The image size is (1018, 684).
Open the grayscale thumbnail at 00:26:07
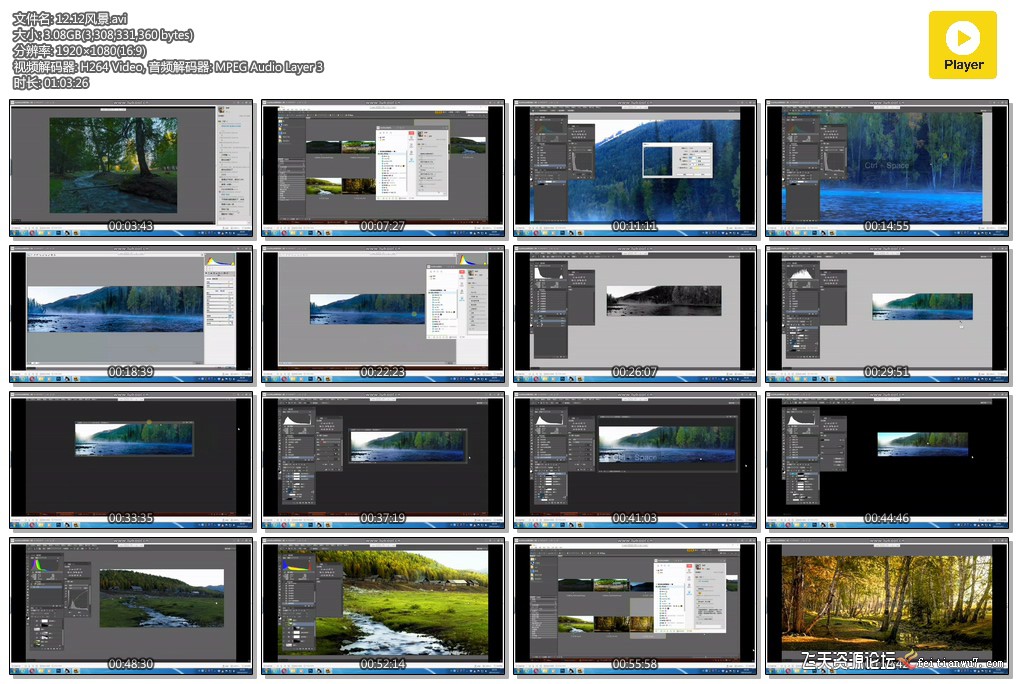(635, 314)
